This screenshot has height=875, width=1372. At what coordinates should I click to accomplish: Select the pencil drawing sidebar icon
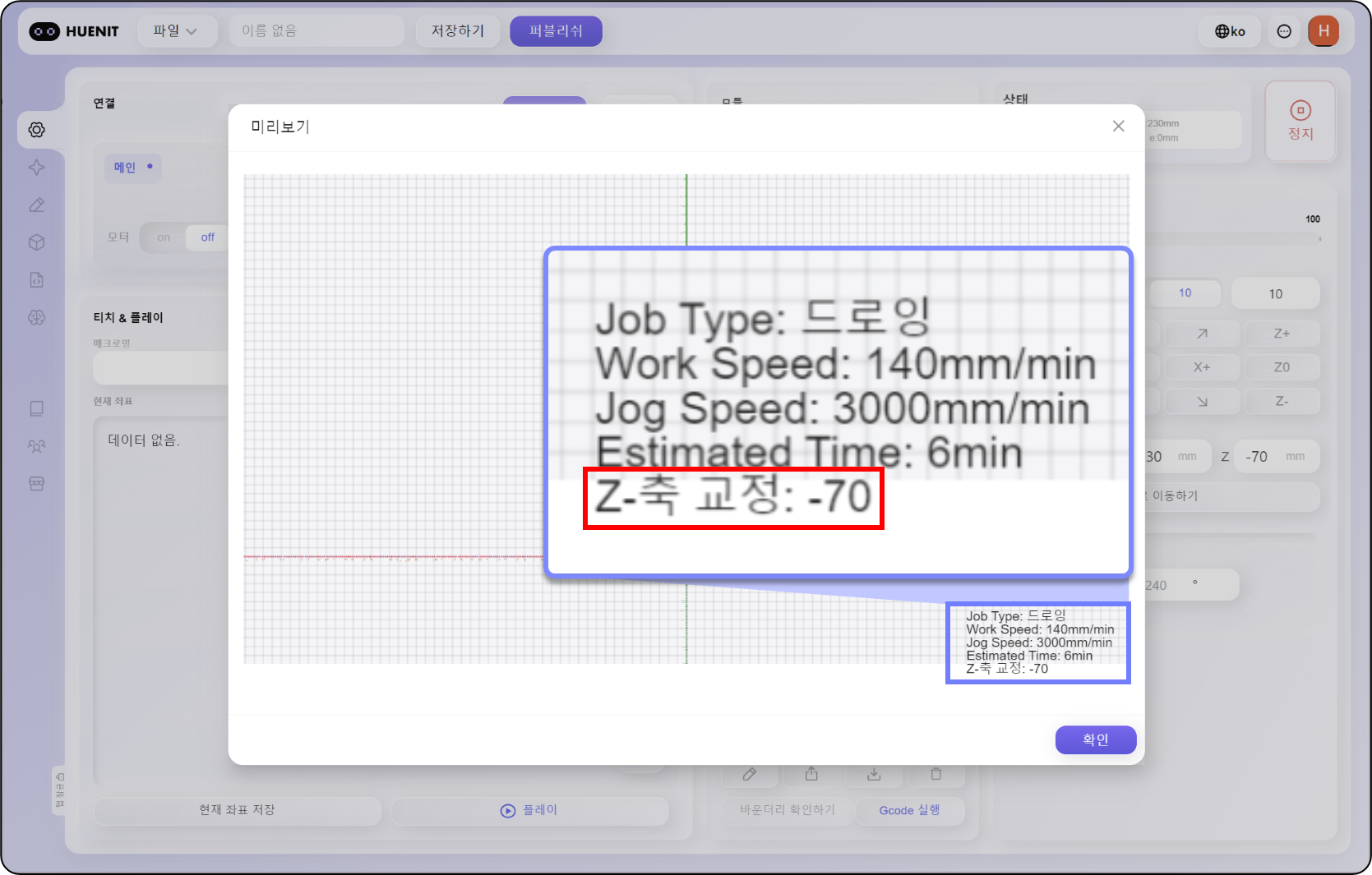pyautogui.click(x=37, y=205)
